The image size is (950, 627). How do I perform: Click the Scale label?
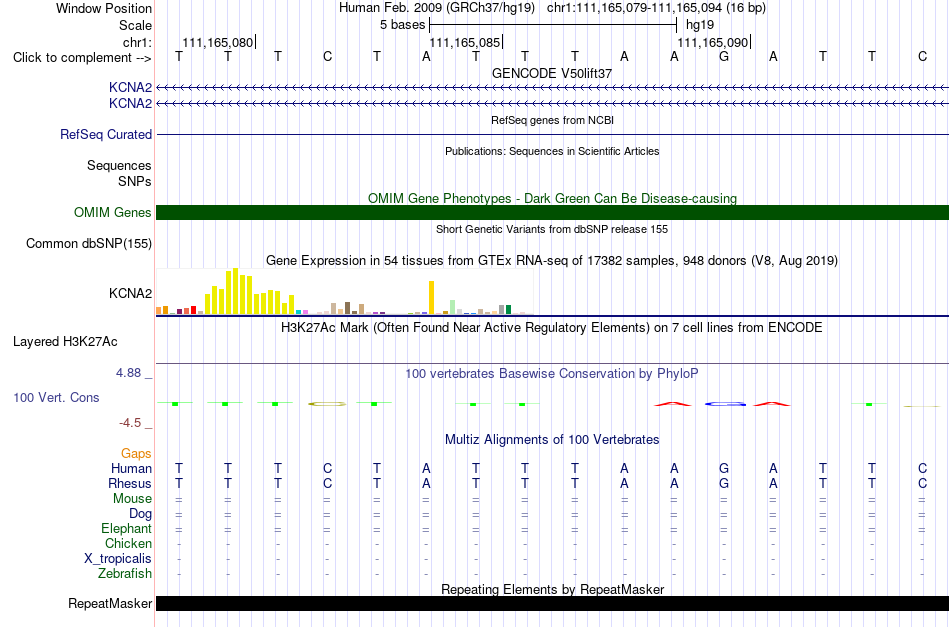tap(136, 25)
